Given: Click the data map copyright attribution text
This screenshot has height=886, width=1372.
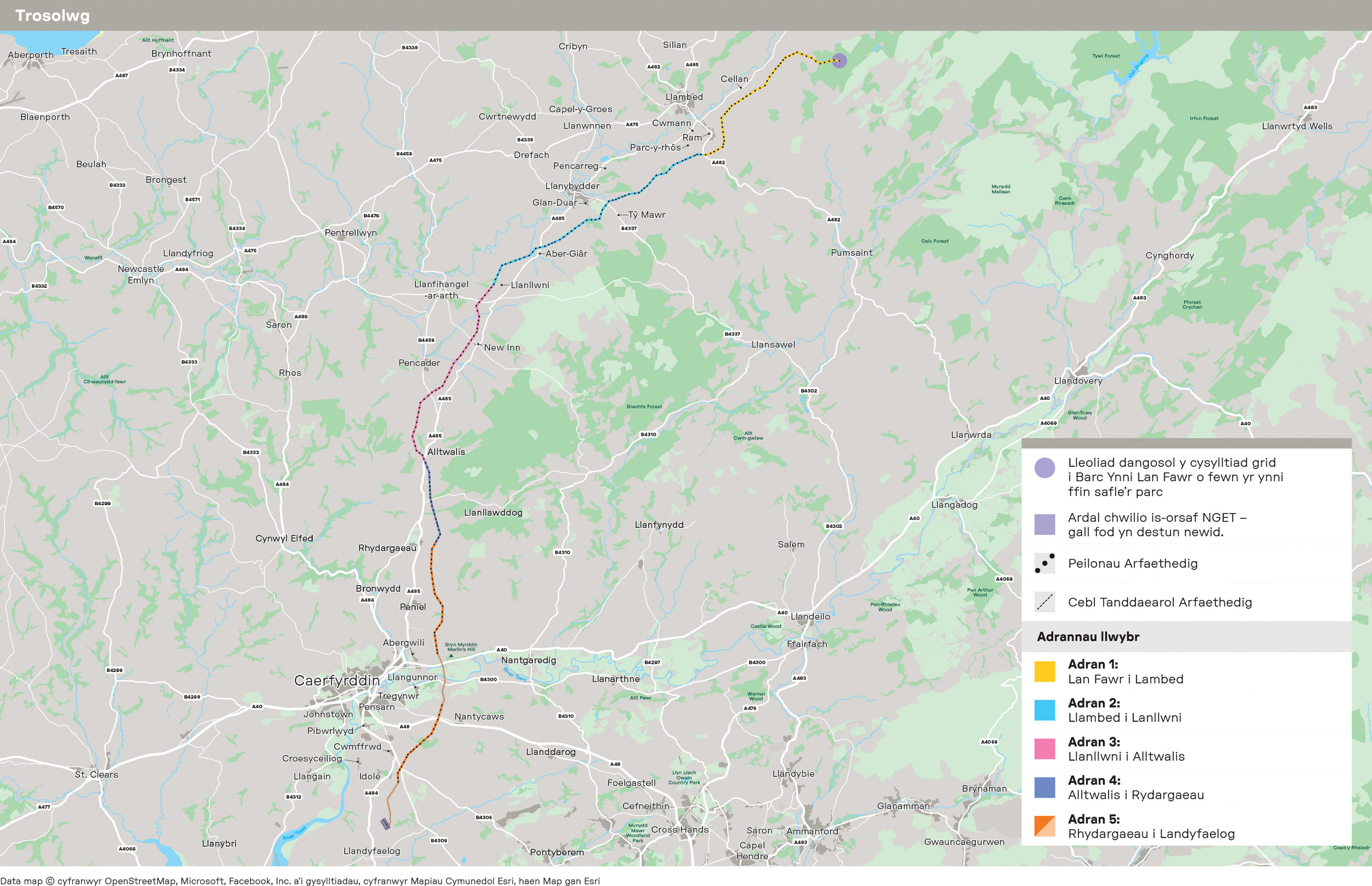Looking at the screenshot, I should point(300,881).
